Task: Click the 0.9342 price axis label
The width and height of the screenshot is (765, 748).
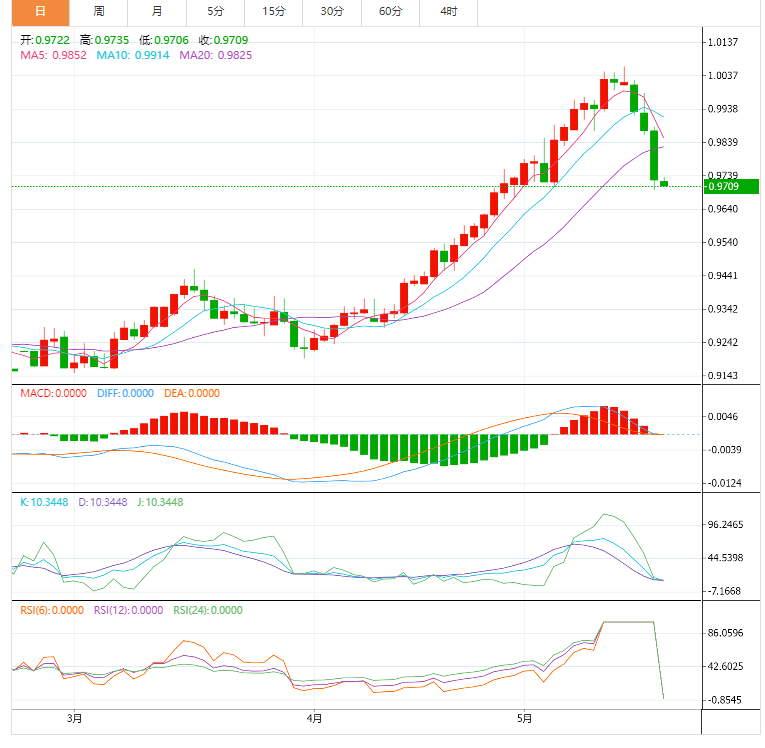Action: click(x=723, y=309)
